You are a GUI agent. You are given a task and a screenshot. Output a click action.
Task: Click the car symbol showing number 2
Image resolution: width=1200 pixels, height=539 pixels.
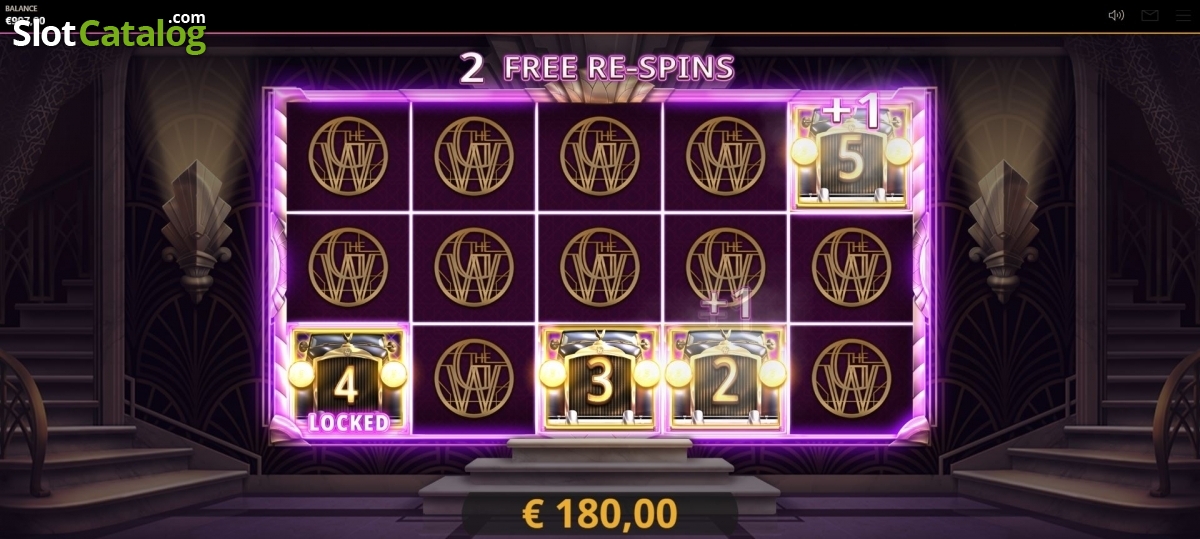[724, 380]
